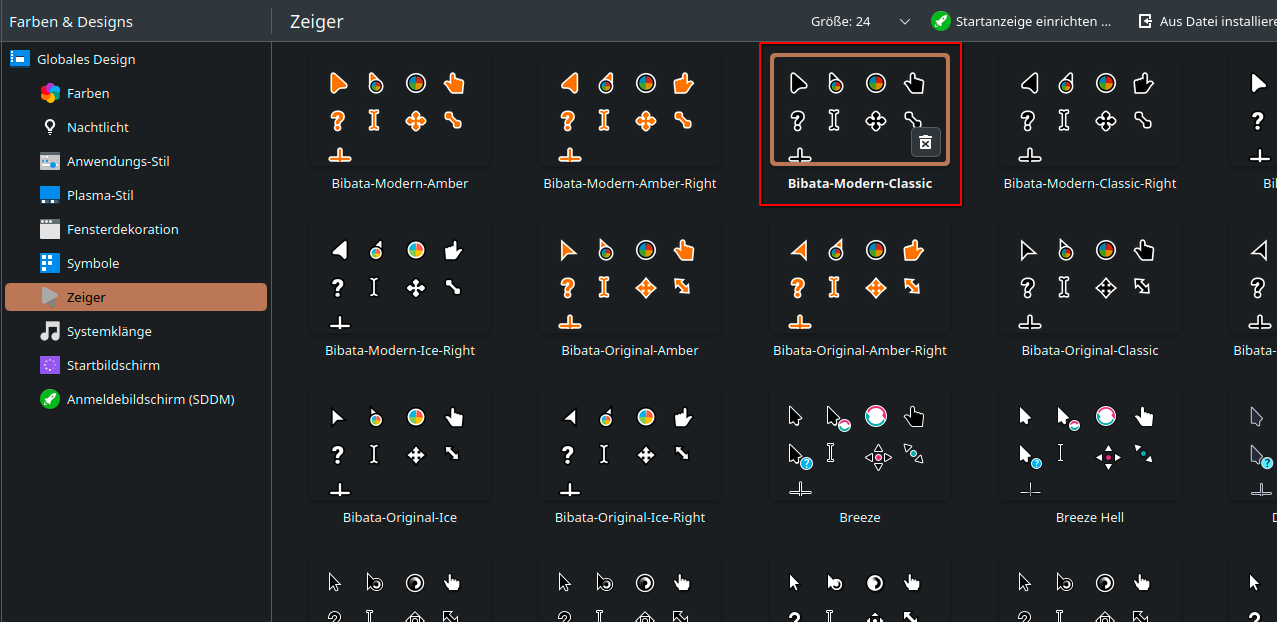Select the Bibata-Modern-Classic cursor theme preview
1277x622 pixels.
(860, 110)
